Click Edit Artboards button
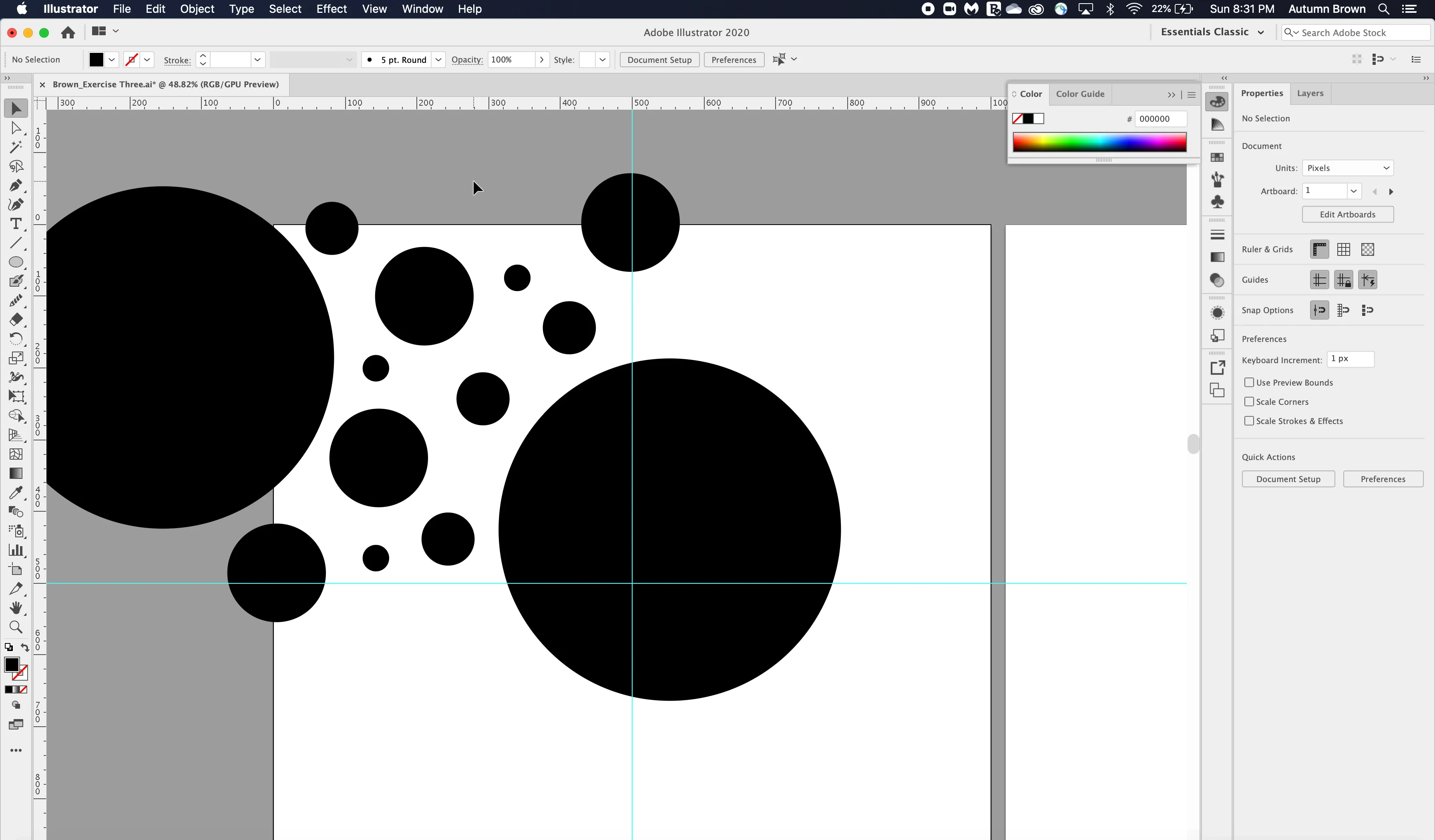 [1347, 214]
